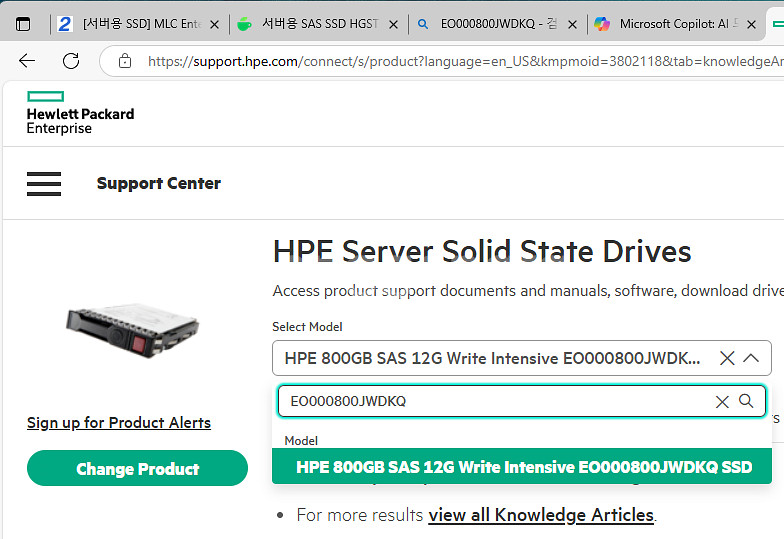784x539 pixels.
Task: Collapse the Select Model dropdown chevron
Action: point(751,358)
